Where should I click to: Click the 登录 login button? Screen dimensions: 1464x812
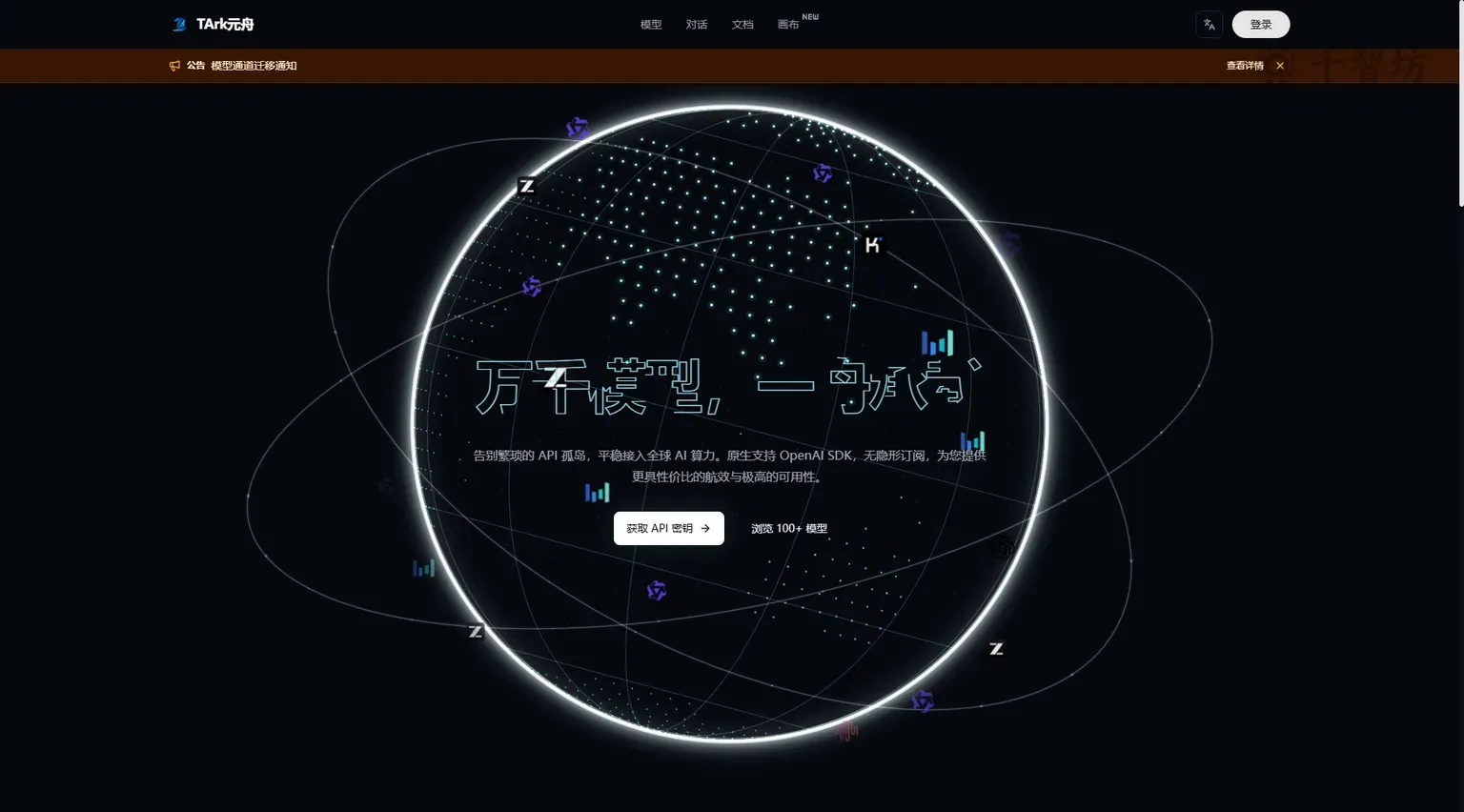[x=1261, y=25]
